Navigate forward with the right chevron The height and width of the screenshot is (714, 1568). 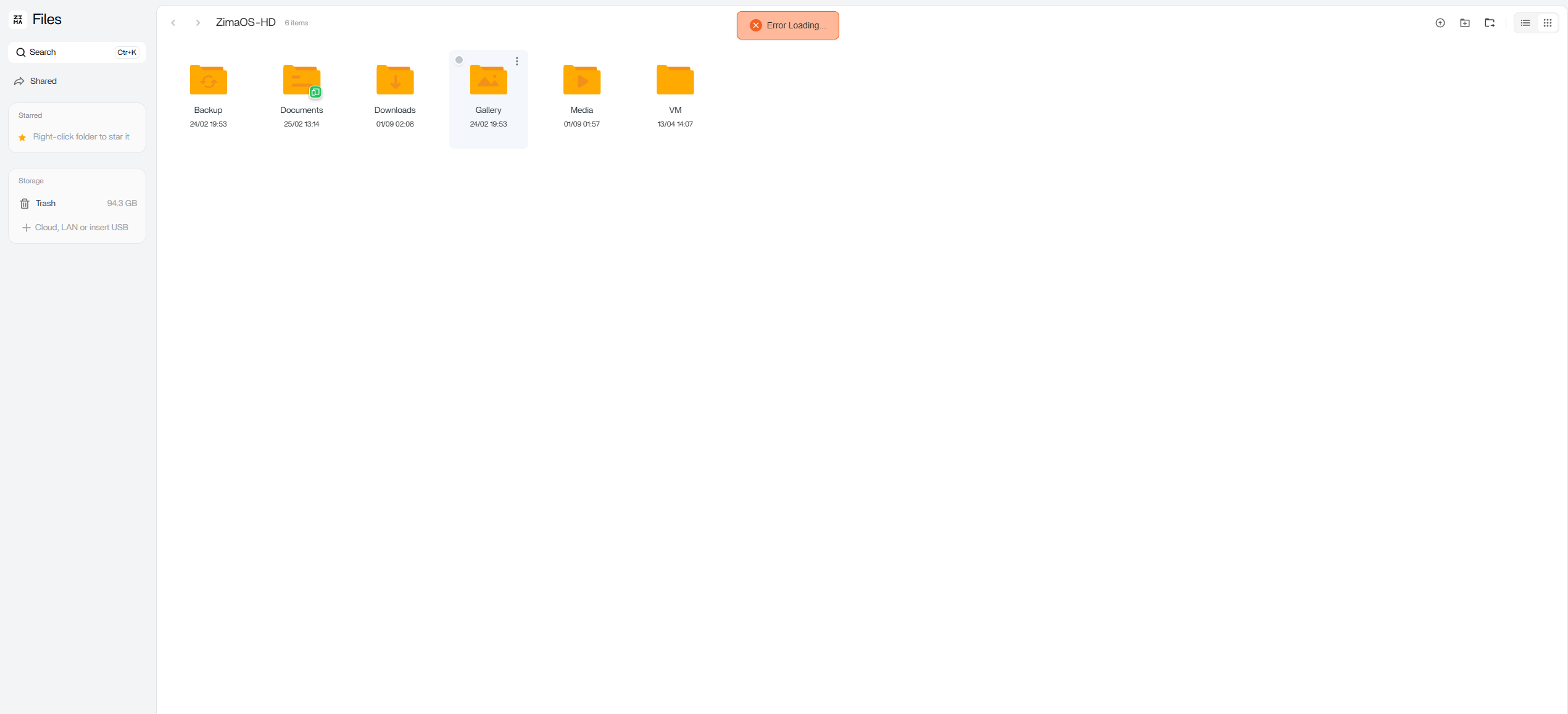[197, 23]
